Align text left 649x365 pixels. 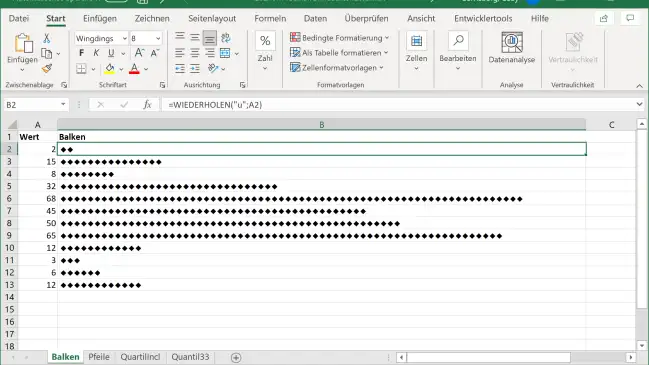click(180, 53)
